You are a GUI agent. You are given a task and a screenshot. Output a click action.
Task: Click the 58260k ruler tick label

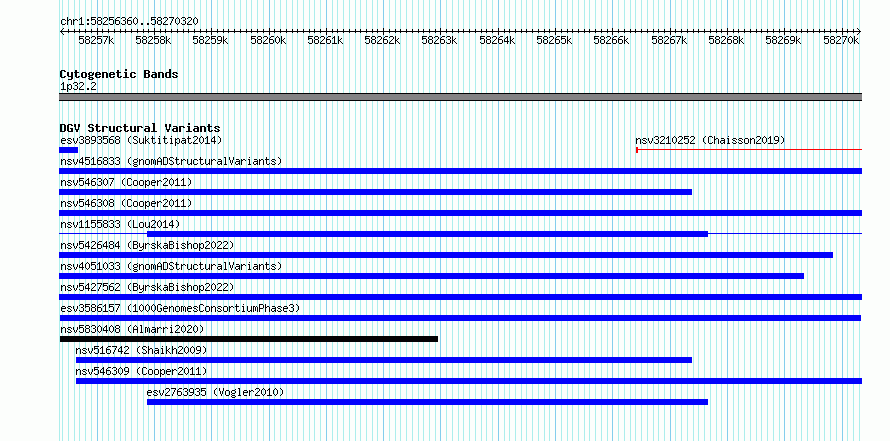coord(268,40)
